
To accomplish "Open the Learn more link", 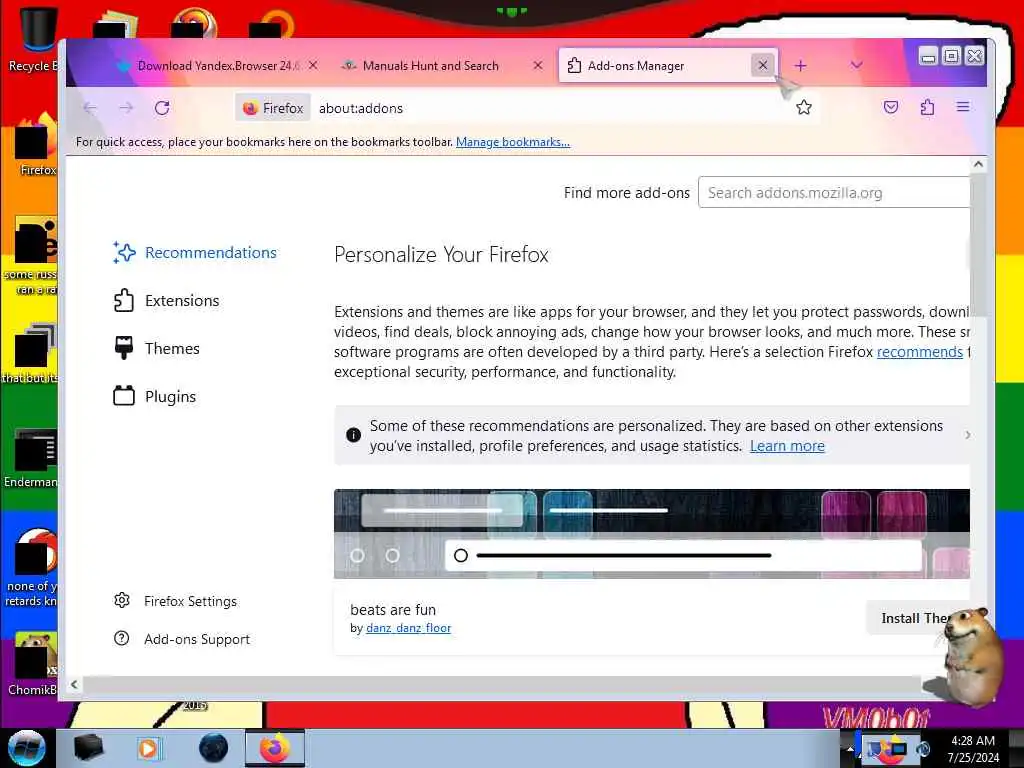I will pyautogui.click(x=787, y=446).
